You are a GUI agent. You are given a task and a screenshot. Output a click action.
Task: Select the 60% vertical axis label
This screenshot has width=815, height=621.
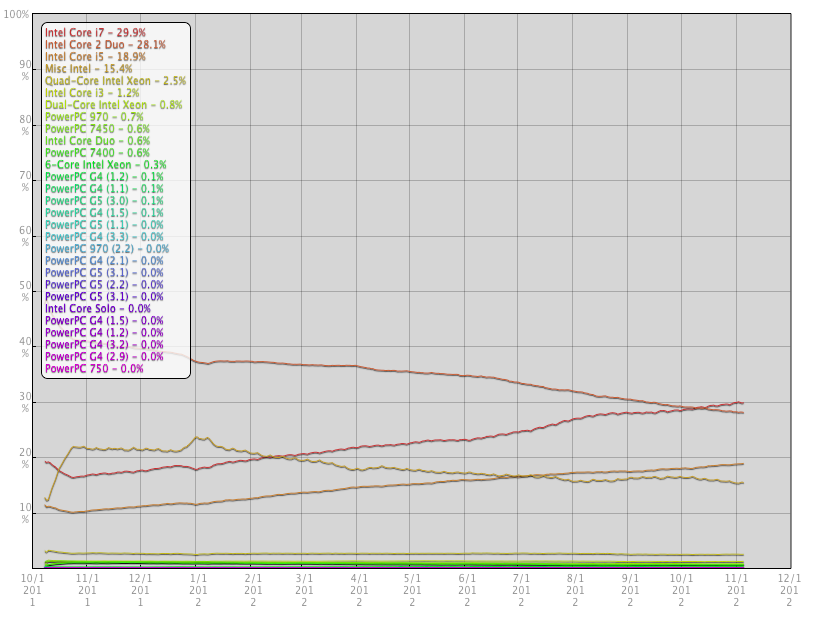[x=25, y=236]
